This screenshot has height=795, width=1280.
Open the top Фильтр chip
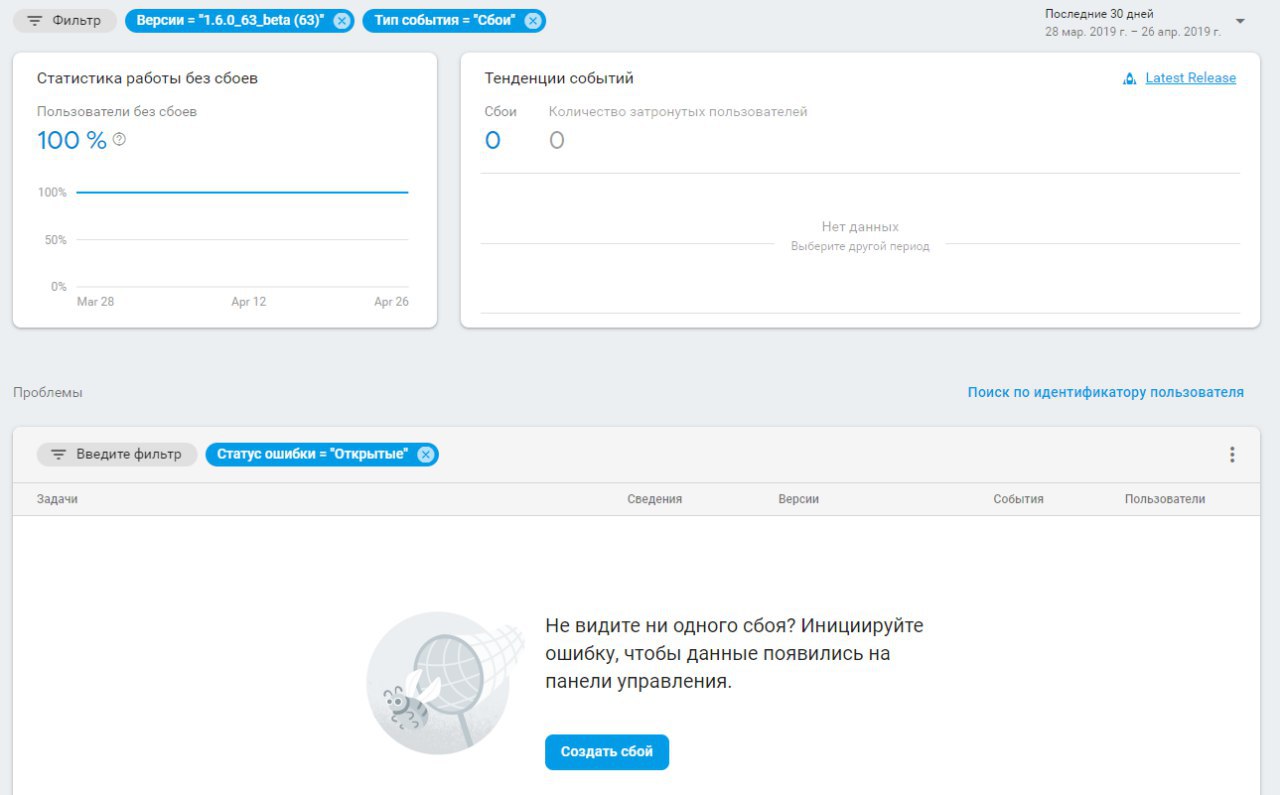[x=64, y=21]
